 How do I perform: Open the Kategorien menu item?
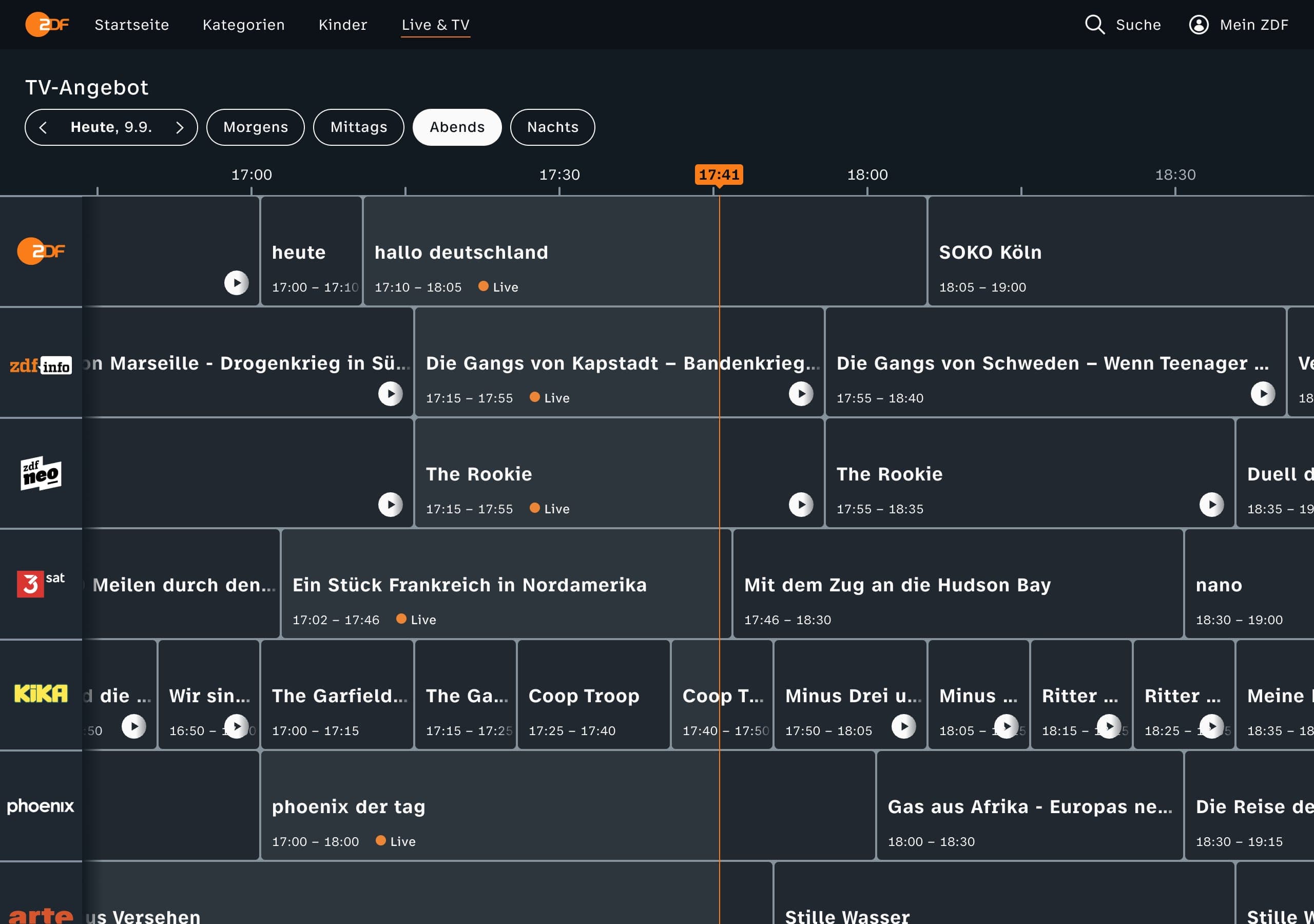(243, 25)
